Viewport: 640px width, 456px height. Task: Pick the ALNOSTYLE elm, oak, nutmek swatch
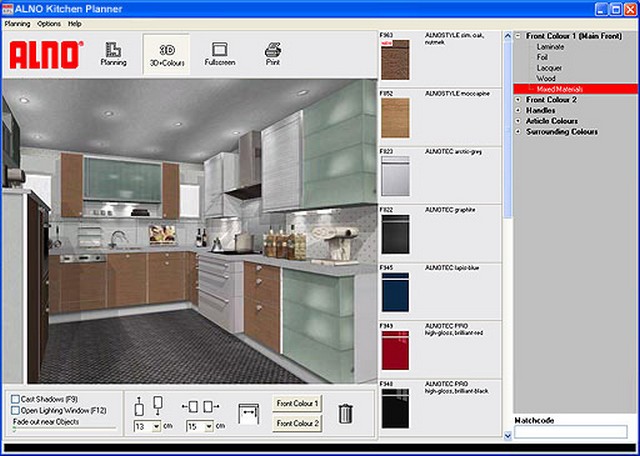click(395, 60)
